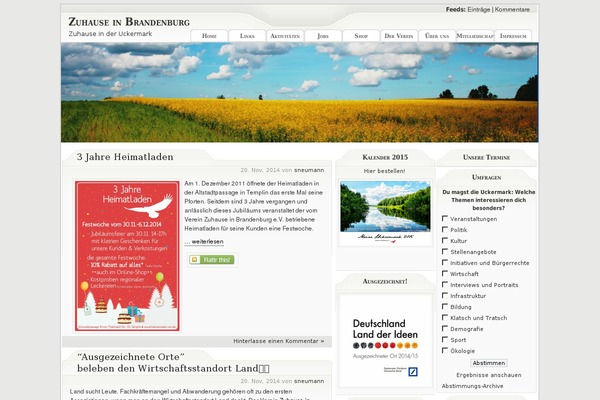Click the Unsere Termine heading
The height and width of the screenshot is (400, 600).
click(486, 157)
